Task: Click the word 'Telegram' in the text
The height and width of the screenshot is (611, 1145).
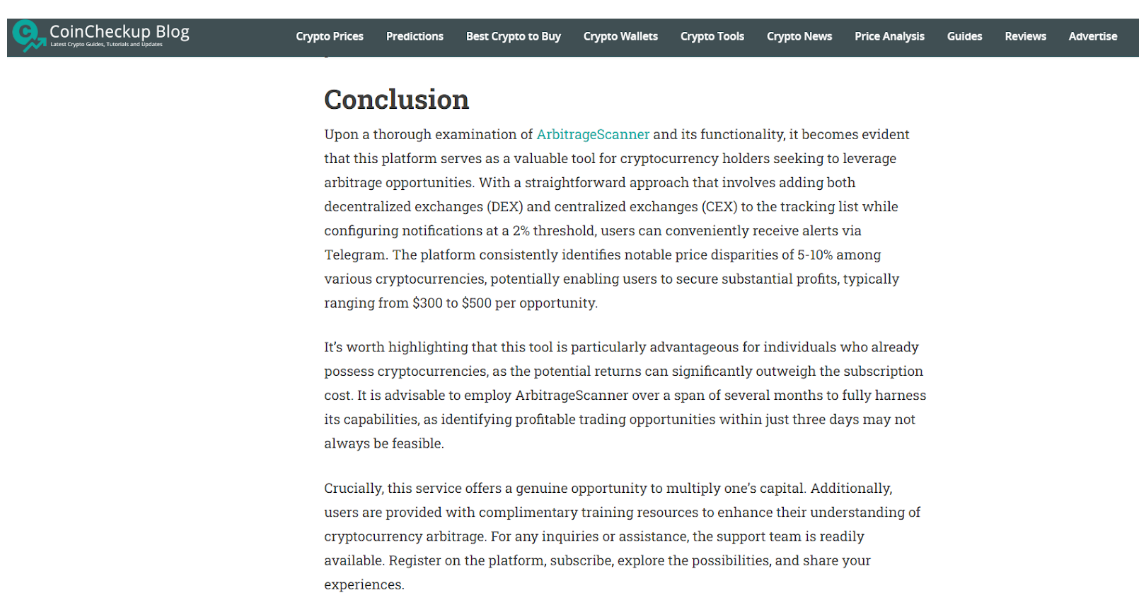Action: [356, 255]
